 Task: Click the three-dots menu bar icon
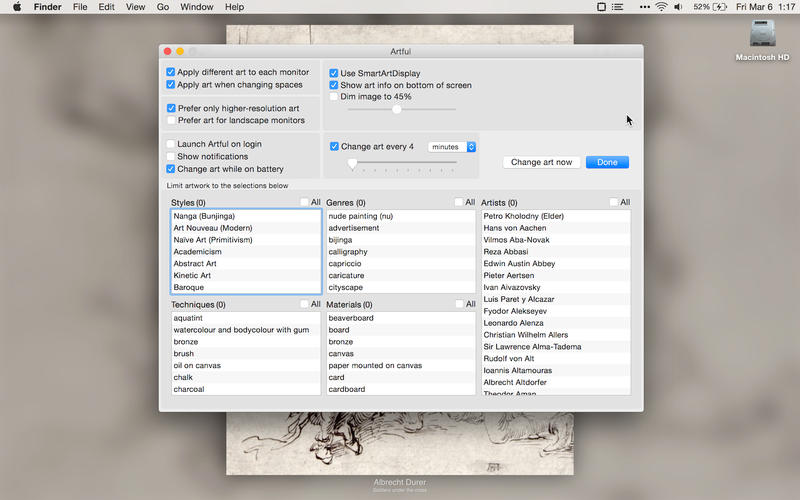pos(644,7)
